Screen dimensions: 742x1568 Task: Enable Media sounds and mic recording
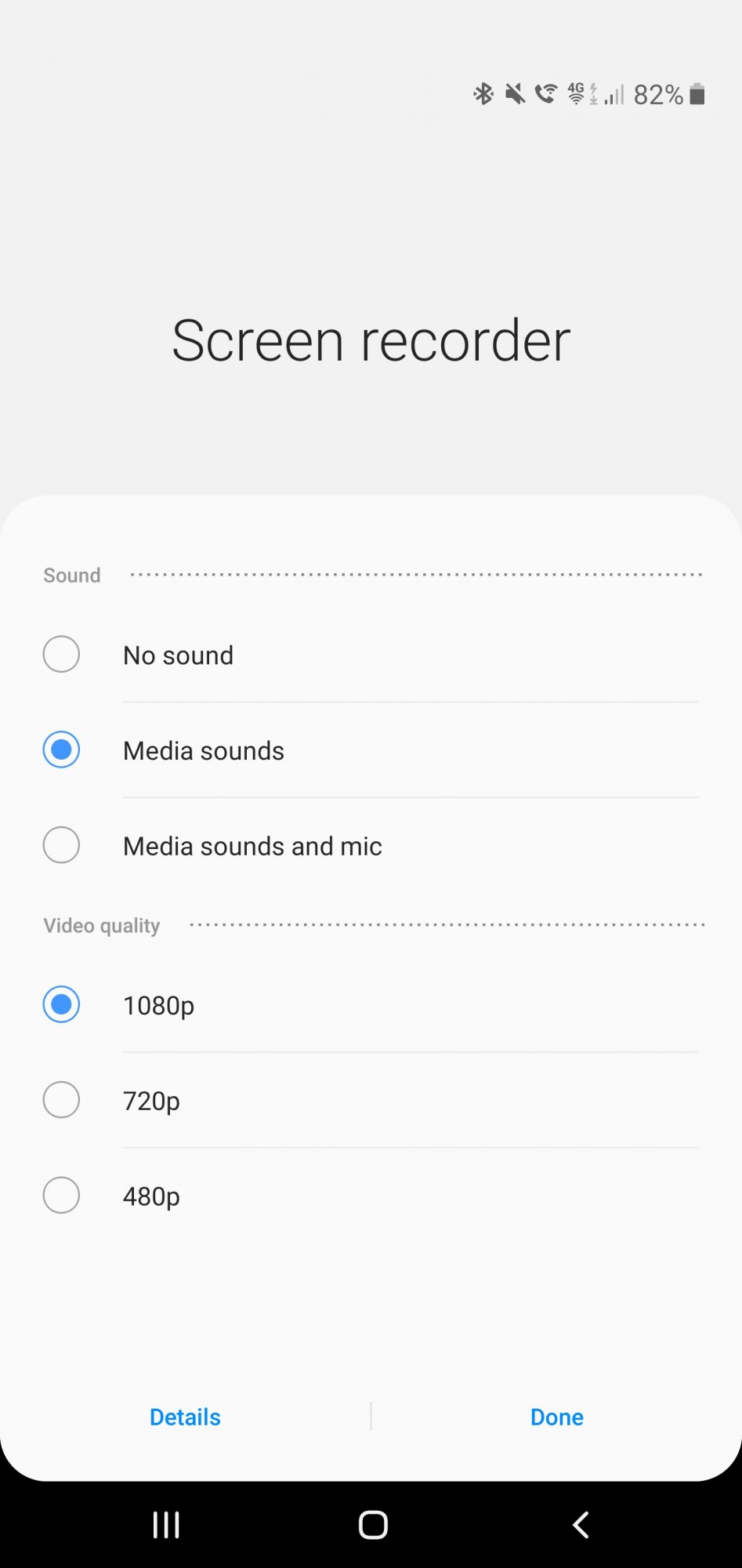(x=61, y=846)
